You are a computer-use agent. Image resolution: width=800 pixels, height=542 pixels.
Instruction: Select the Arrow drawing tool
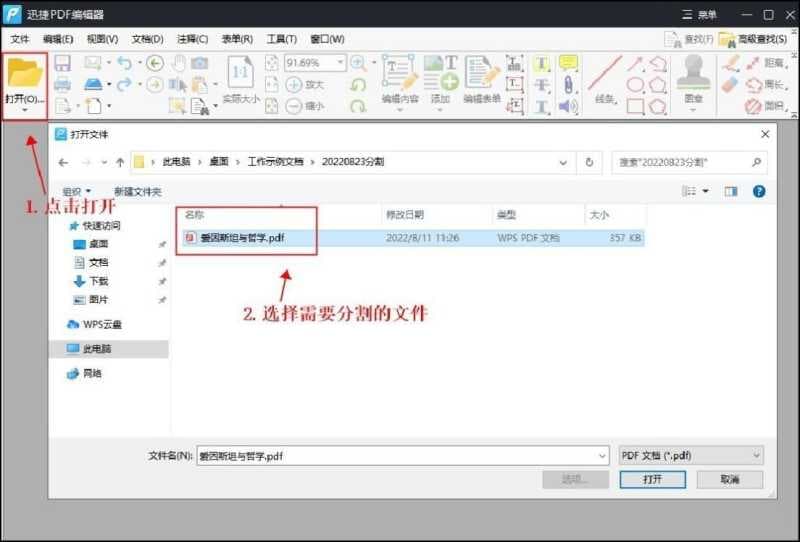(635, 64)
